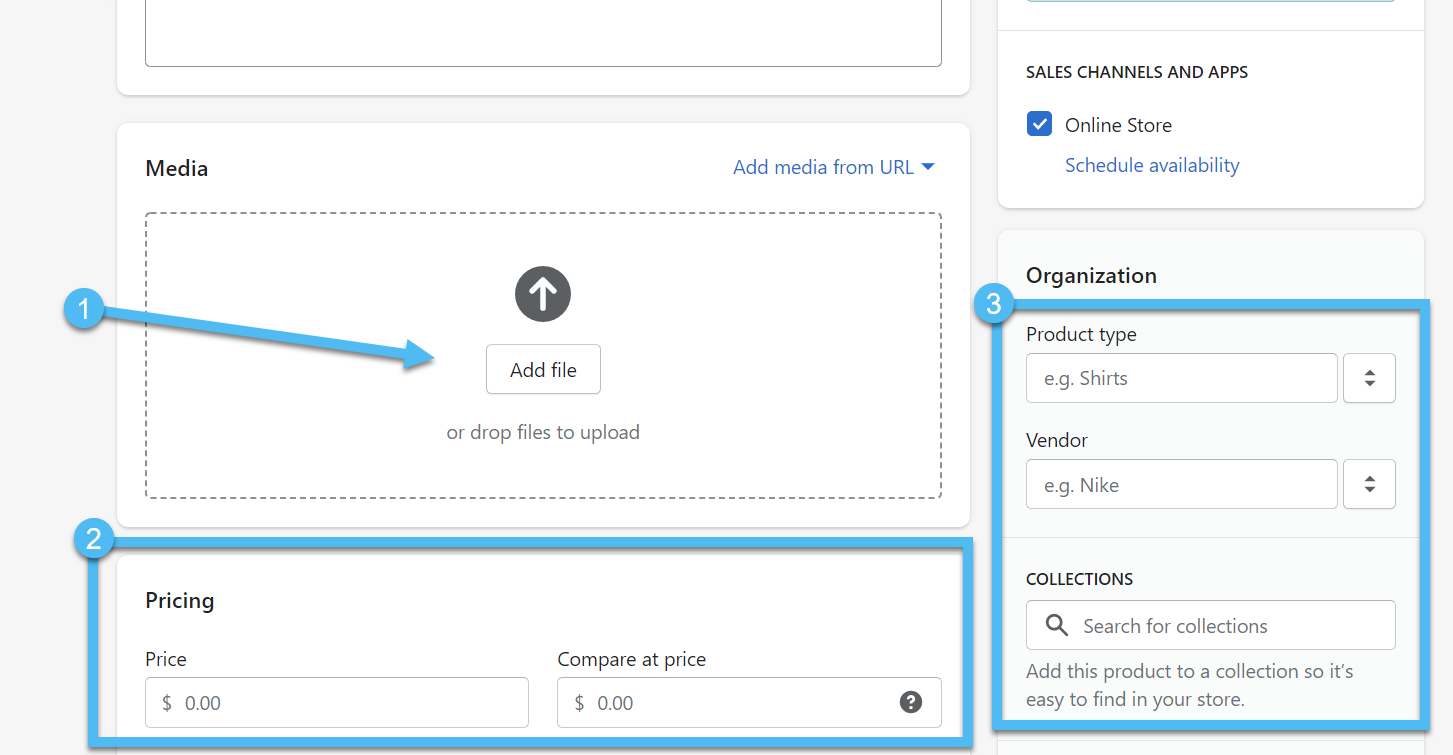
Task: Click the Organization section heading
Action: (x=1091, y=275)
